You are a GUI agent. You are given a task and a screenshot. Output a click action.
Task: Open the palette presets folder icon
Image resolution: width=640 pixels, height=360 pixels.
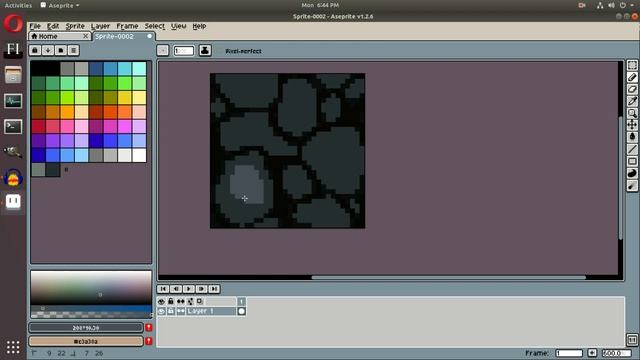click(60, 50)
